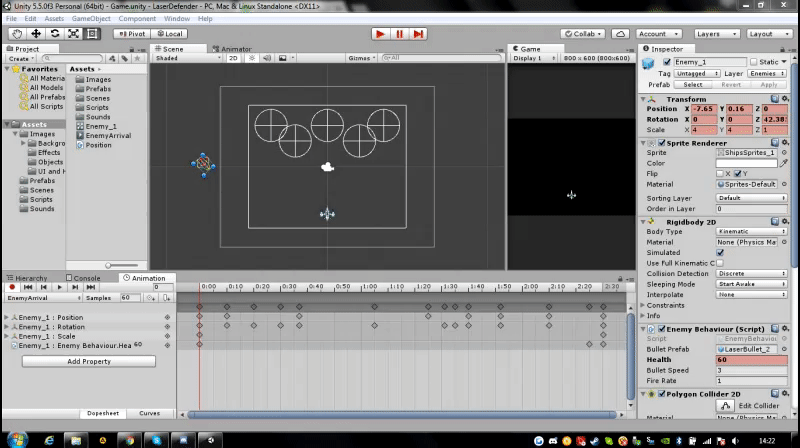
Task: Open the Body Type dropdown
Action: [750, 231]
